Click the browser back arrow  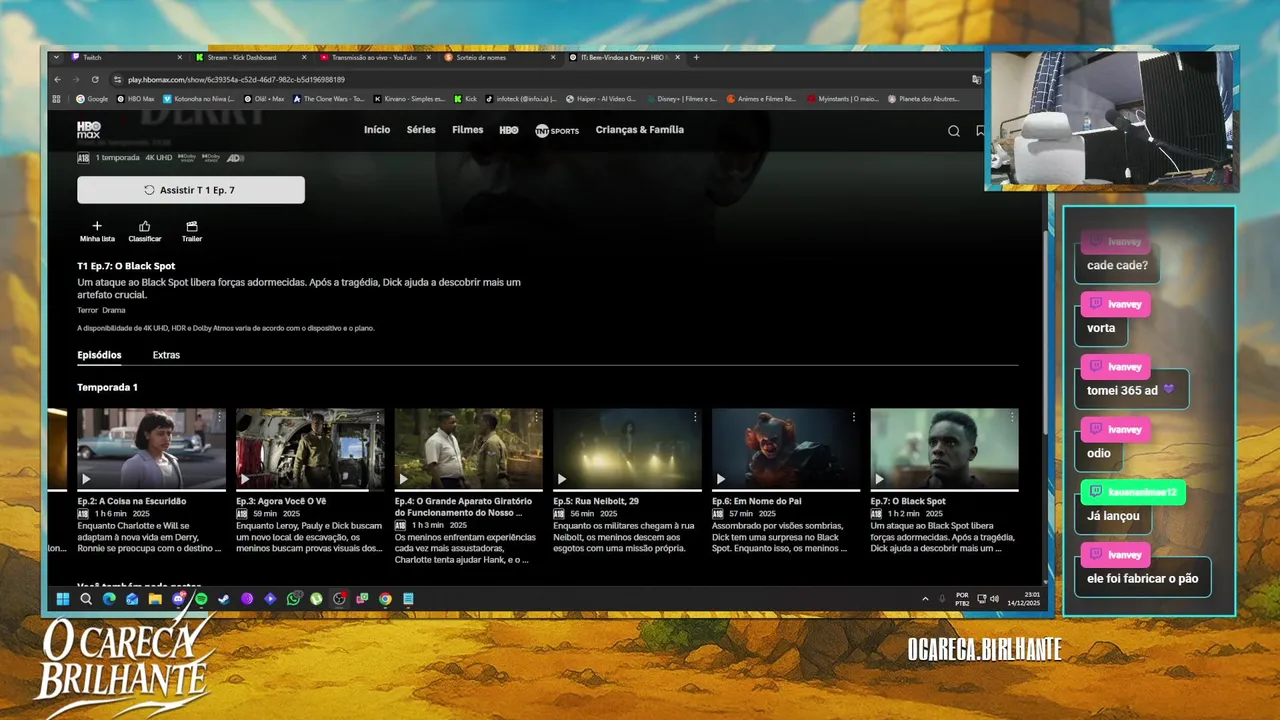57,79
